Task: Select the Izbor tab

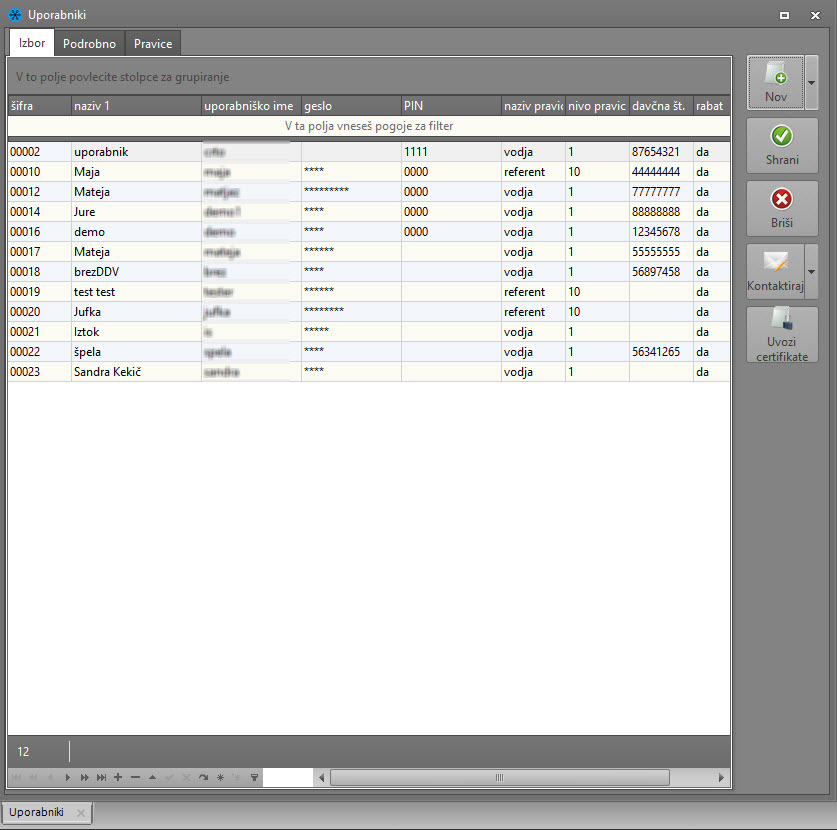Action: point(32,43)
